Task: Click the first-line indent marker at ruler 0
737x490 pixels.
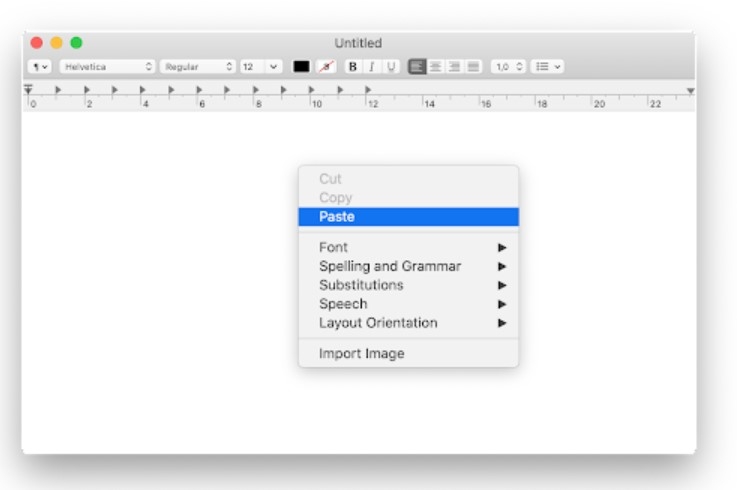Action: tap(28, 88)
